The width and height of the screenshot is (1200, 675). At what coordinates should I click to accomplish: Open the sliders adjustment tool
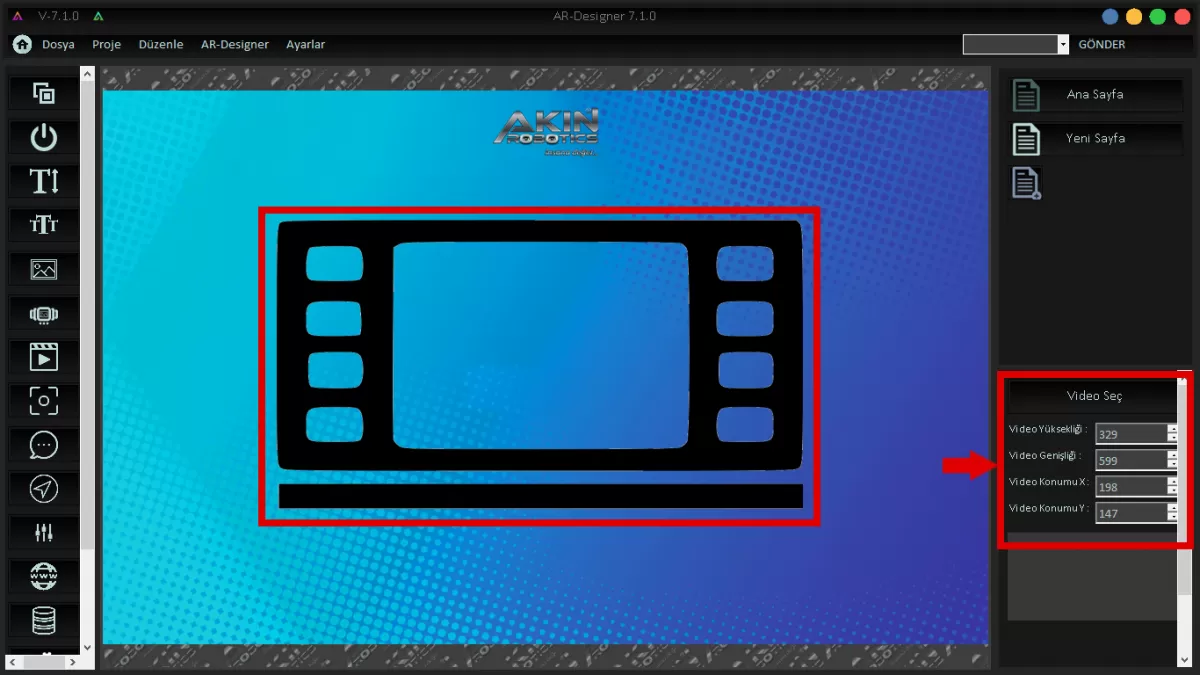point(44,533)
